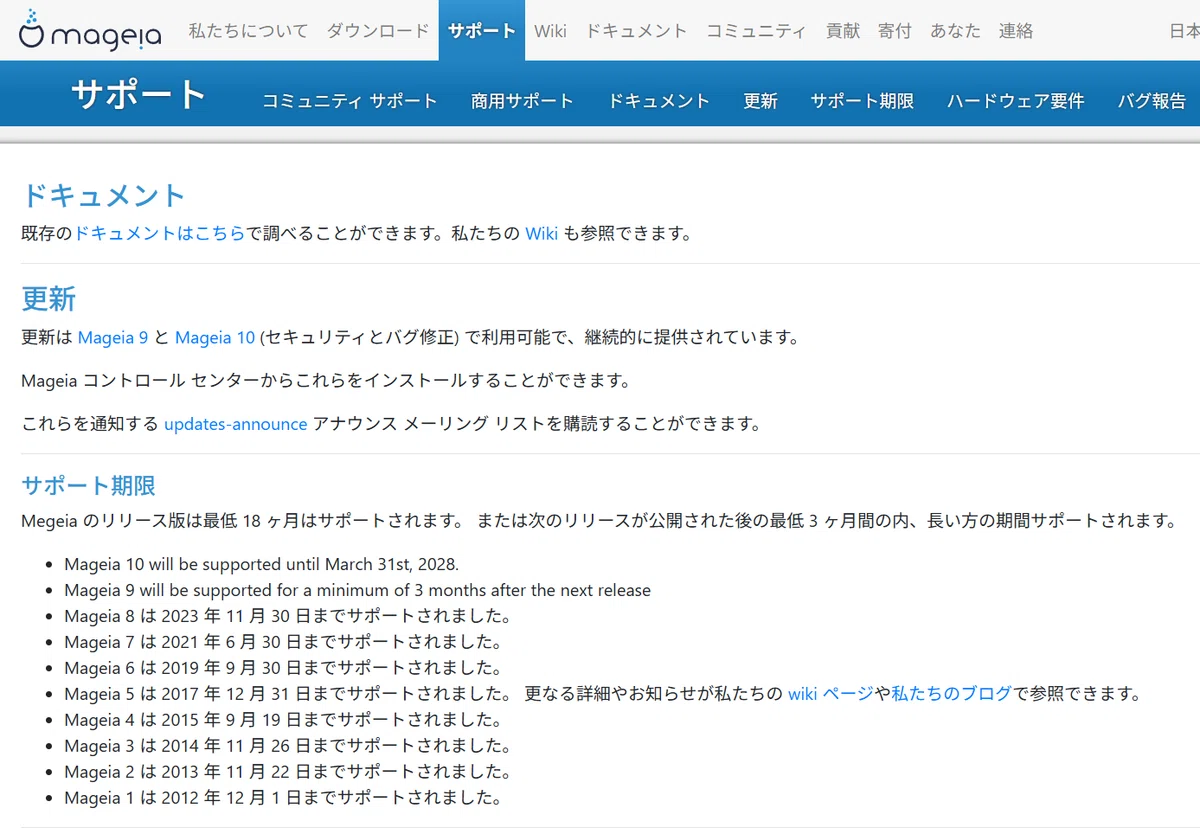The image size is (1200, 840).
Task: Open the Mageia 9 updates link
Action: tap(113, 337)
